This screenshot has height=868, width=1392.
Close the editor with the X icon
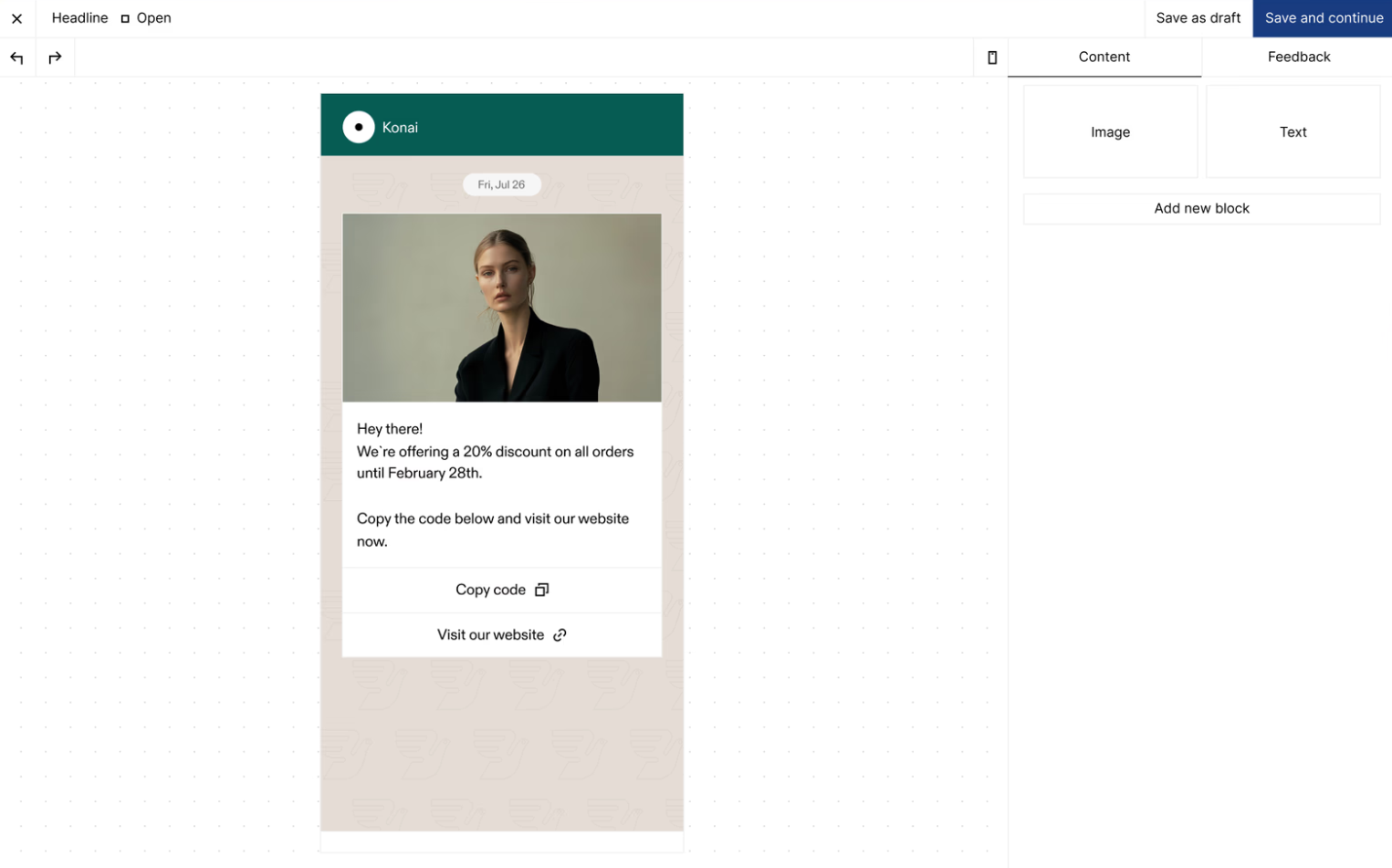[16, 17]
